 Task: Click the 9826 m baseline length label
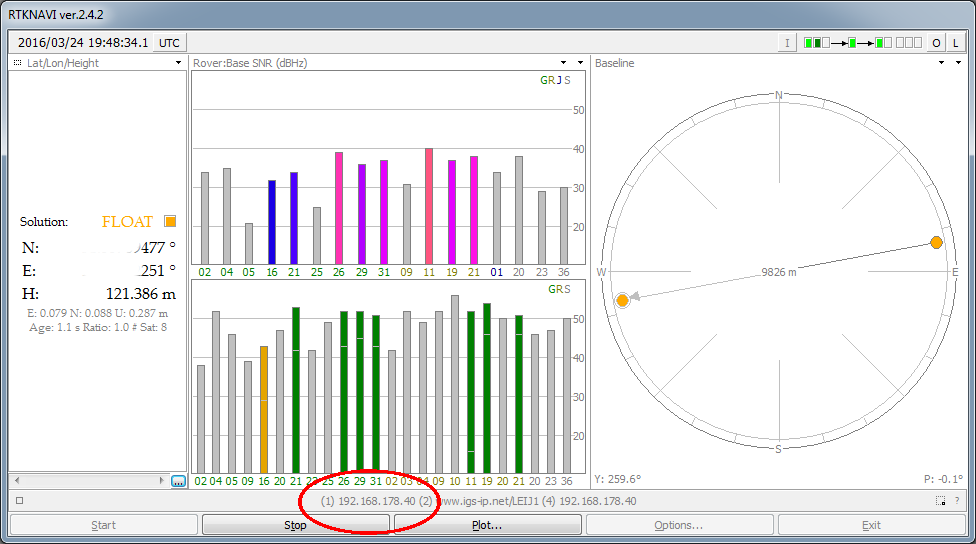778,271
